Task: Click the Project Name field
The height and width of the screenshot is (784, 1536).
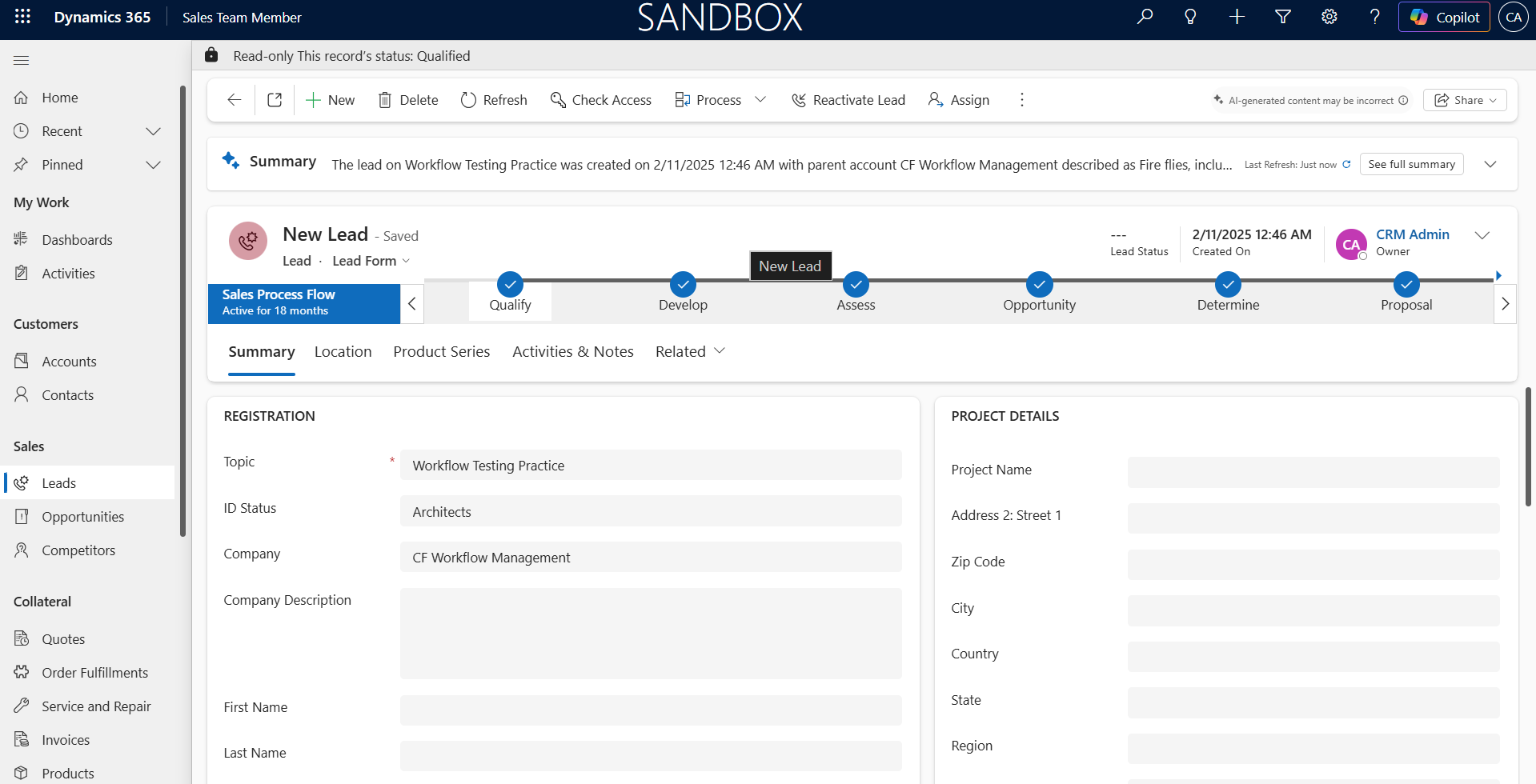Action: pos(1313,472)
